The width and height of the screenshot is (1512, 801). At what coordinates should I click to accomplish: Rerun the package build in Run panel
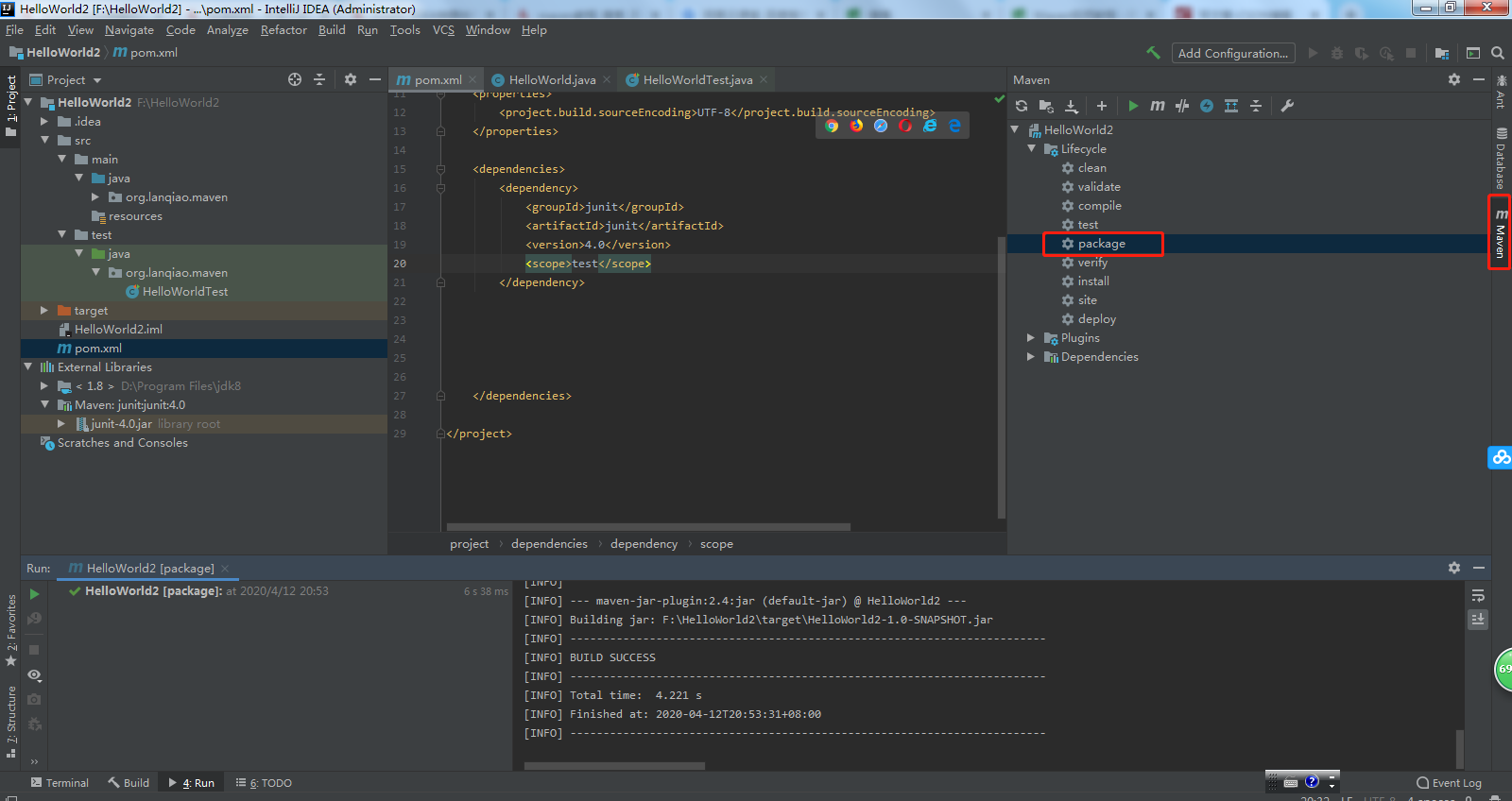click(34, 594)
